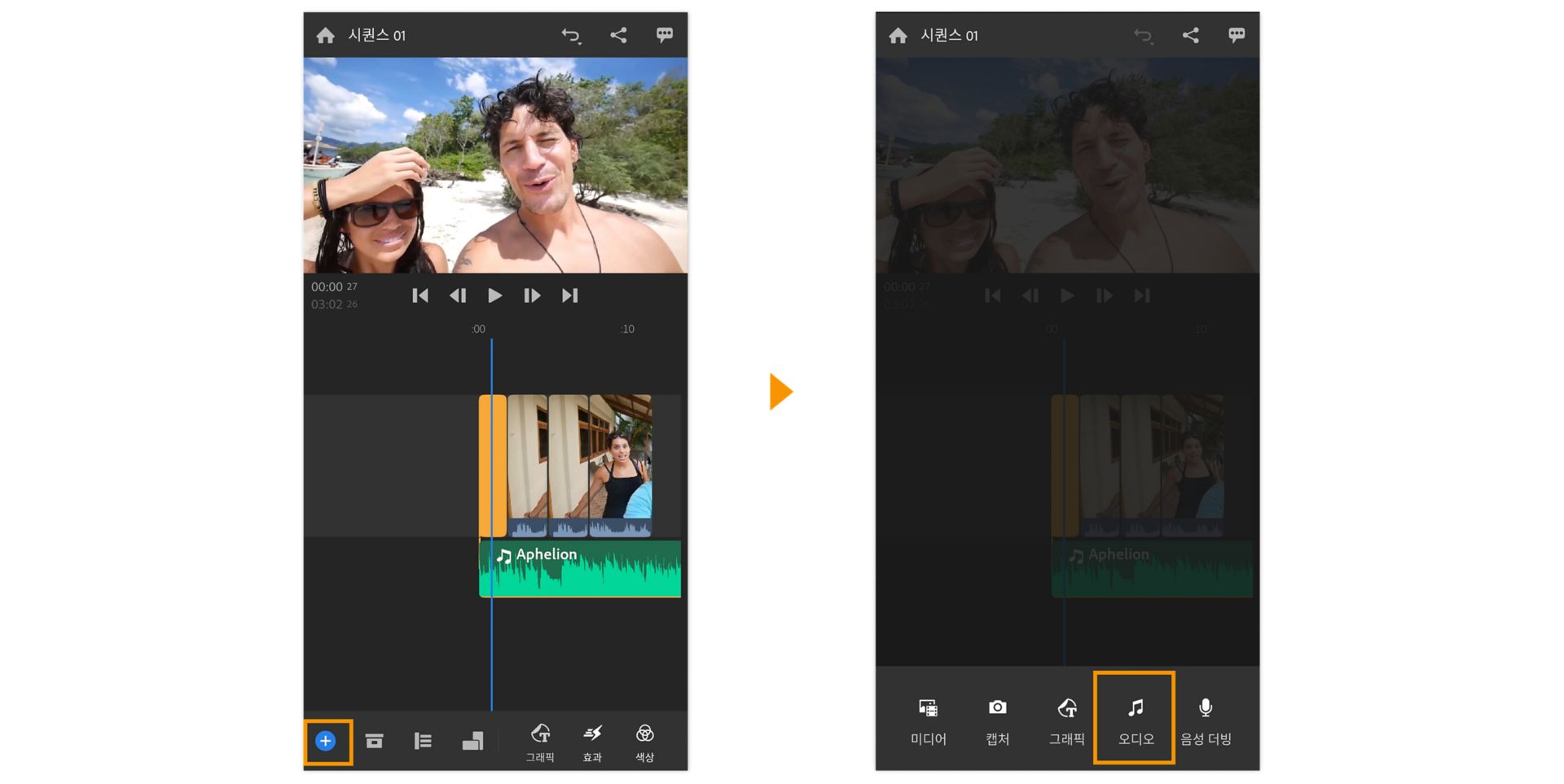Tap the home icon on the left screen

(326, 35)
